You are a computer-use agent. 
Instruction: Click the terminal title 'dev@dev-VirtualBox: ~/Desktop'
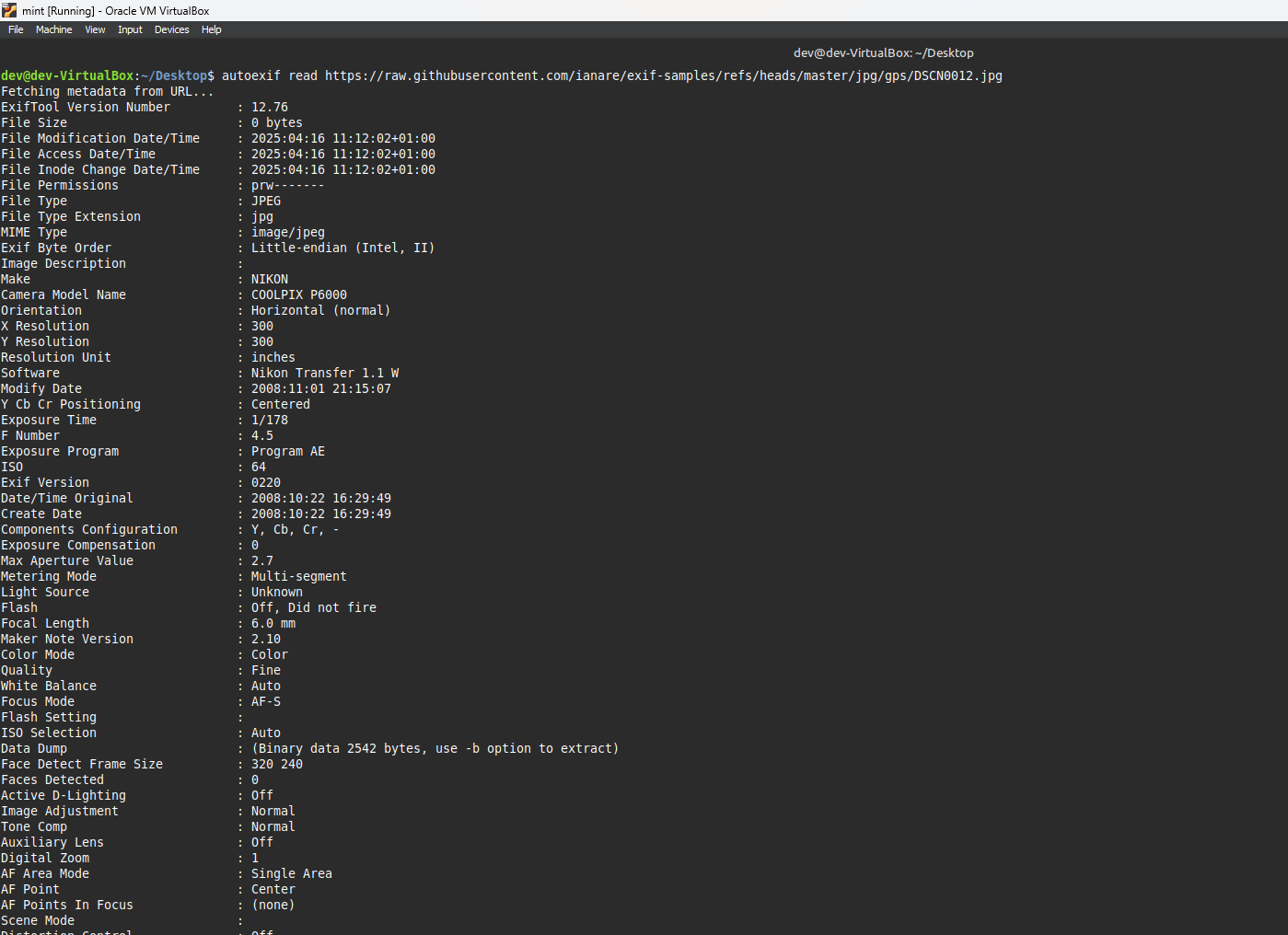pyautogui.click(x=884, y=53)
